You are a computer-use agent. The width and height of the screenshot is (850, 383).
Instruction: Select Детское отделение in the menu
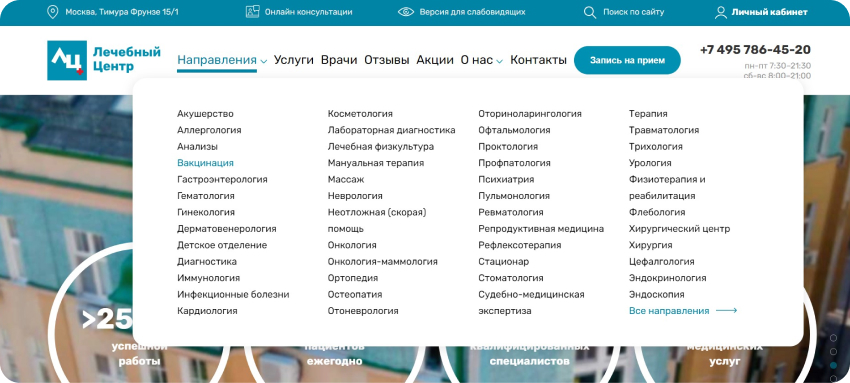pyautogui.click(x=222, y=245)
